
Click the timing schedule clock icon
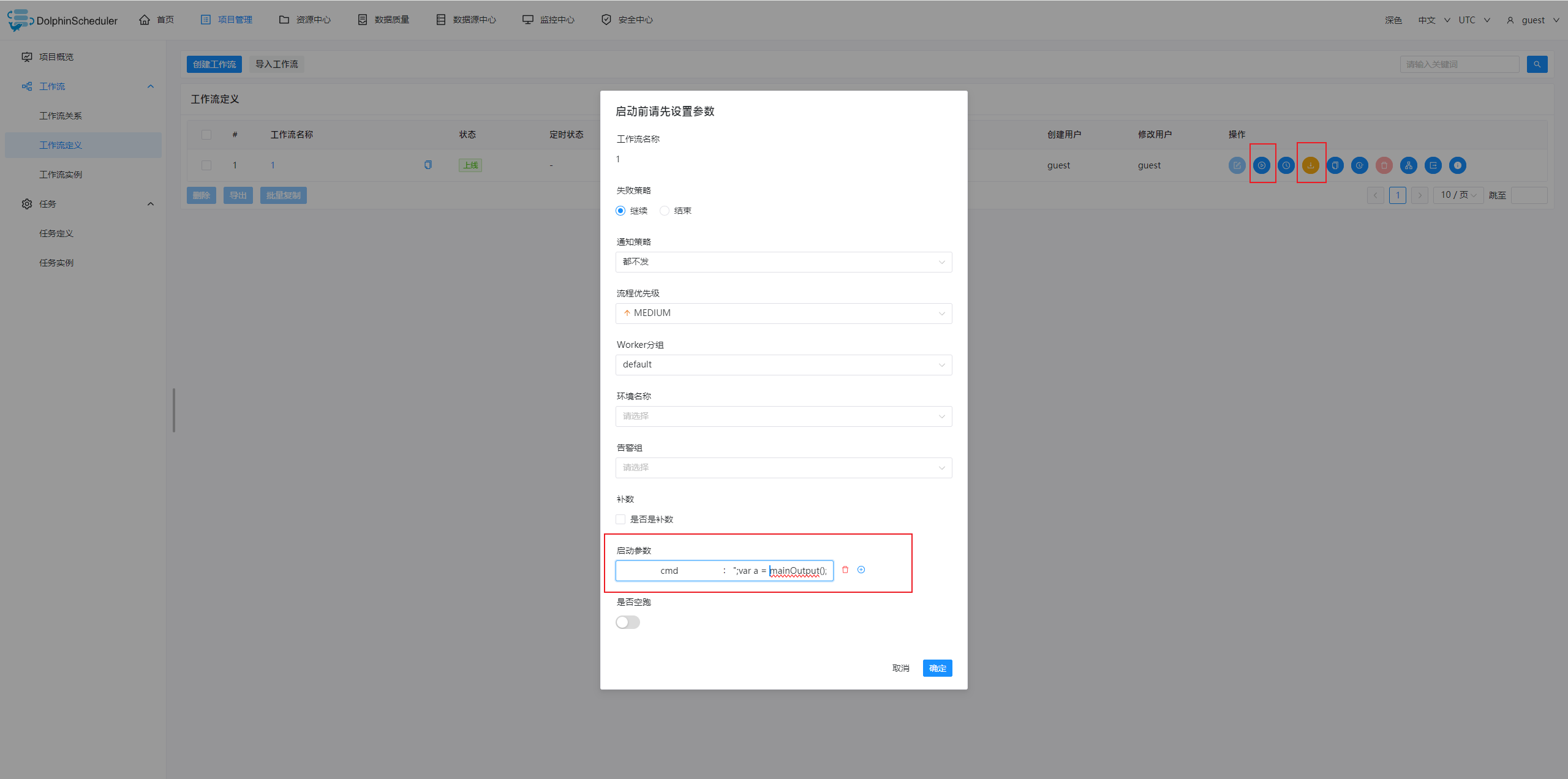(1286, 165)
